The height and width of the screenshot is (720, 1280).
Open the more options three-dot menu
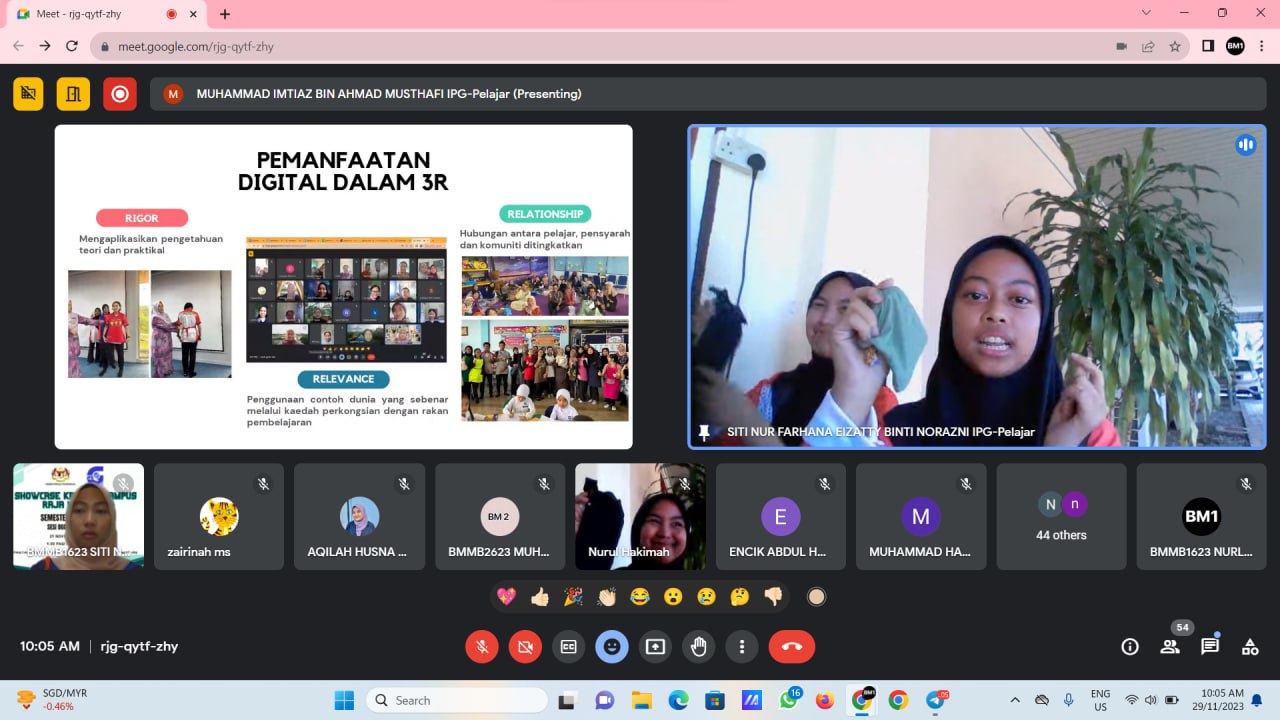741,647
